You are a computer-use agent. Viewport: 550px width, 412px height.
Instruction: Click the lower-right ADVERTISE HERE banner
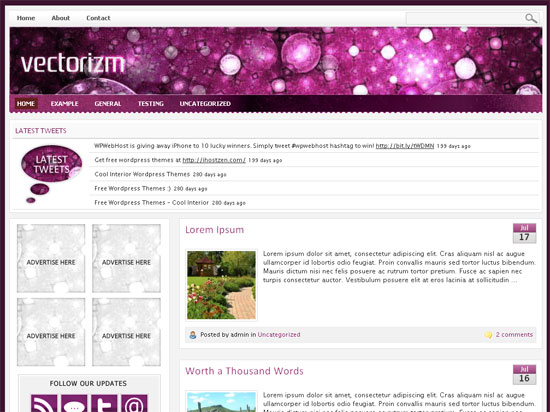click(126, 332)
